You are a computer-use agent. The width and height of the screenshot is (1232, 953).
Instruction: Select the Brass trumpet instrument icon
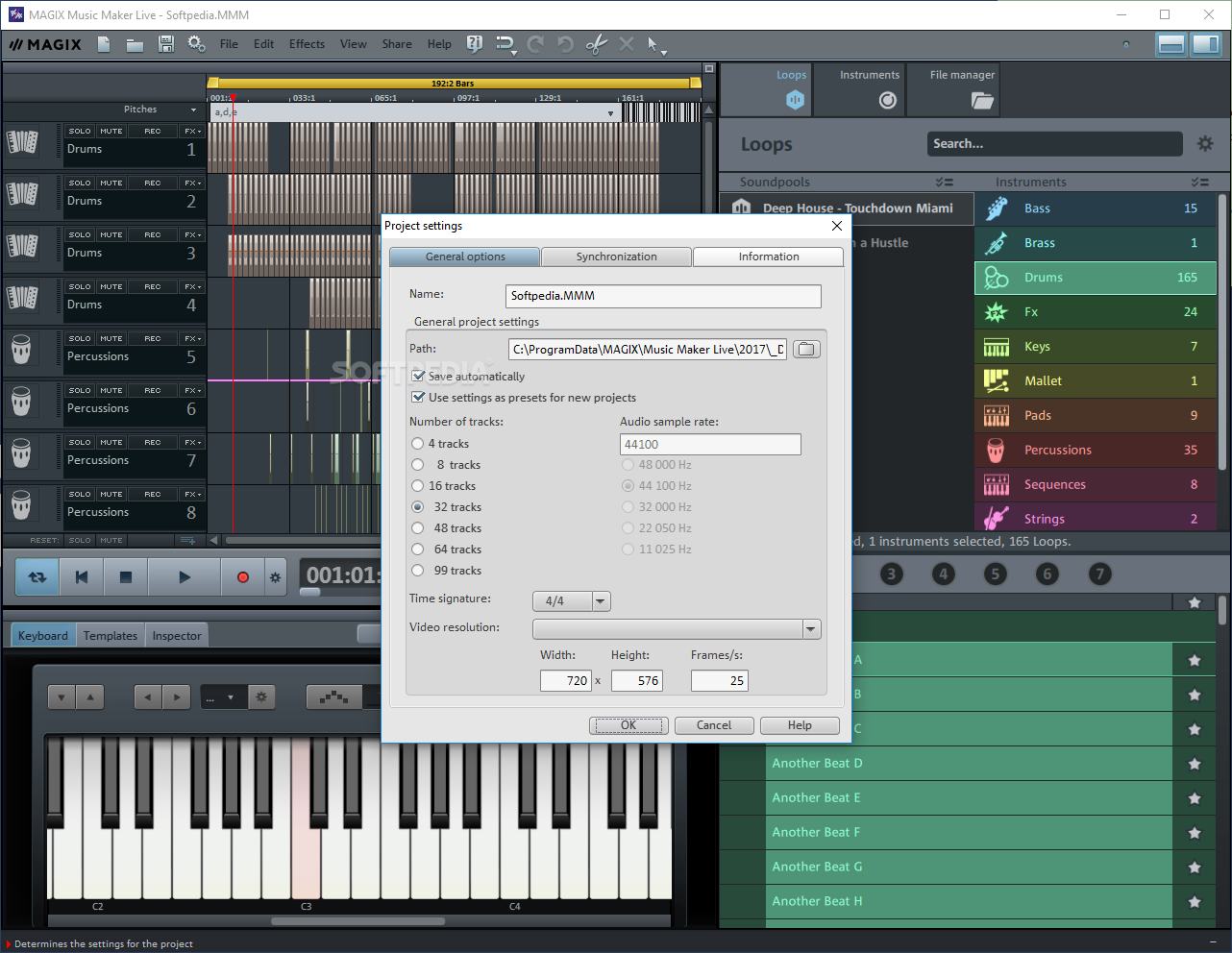click(997, 243)
